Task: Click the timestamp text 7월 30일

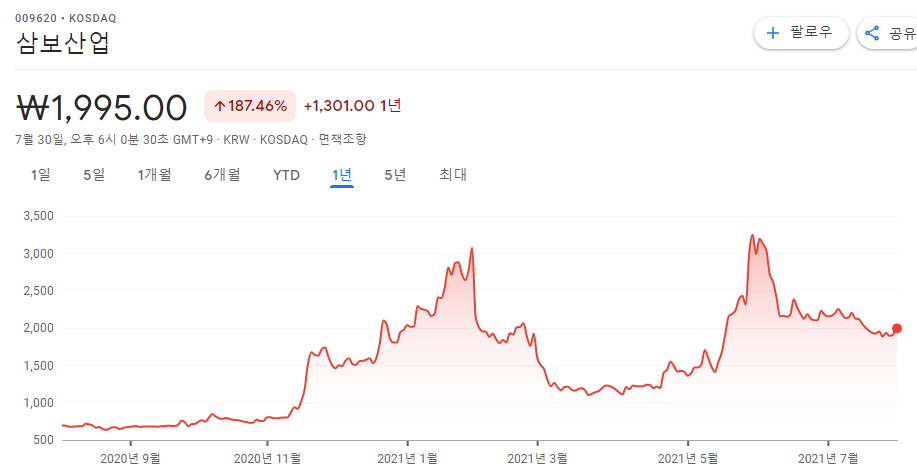Action: click(40, 140)
